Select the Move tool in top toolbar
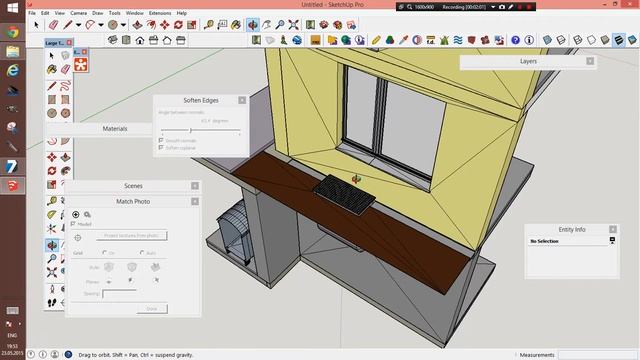 (164, 25)
